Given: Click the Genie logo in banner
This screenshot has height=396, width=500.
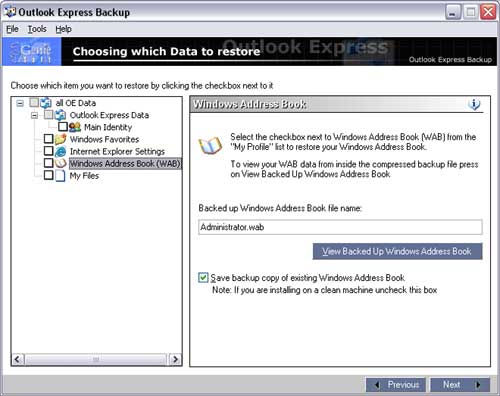Looking at the screenshot, I should coord(32,51).
